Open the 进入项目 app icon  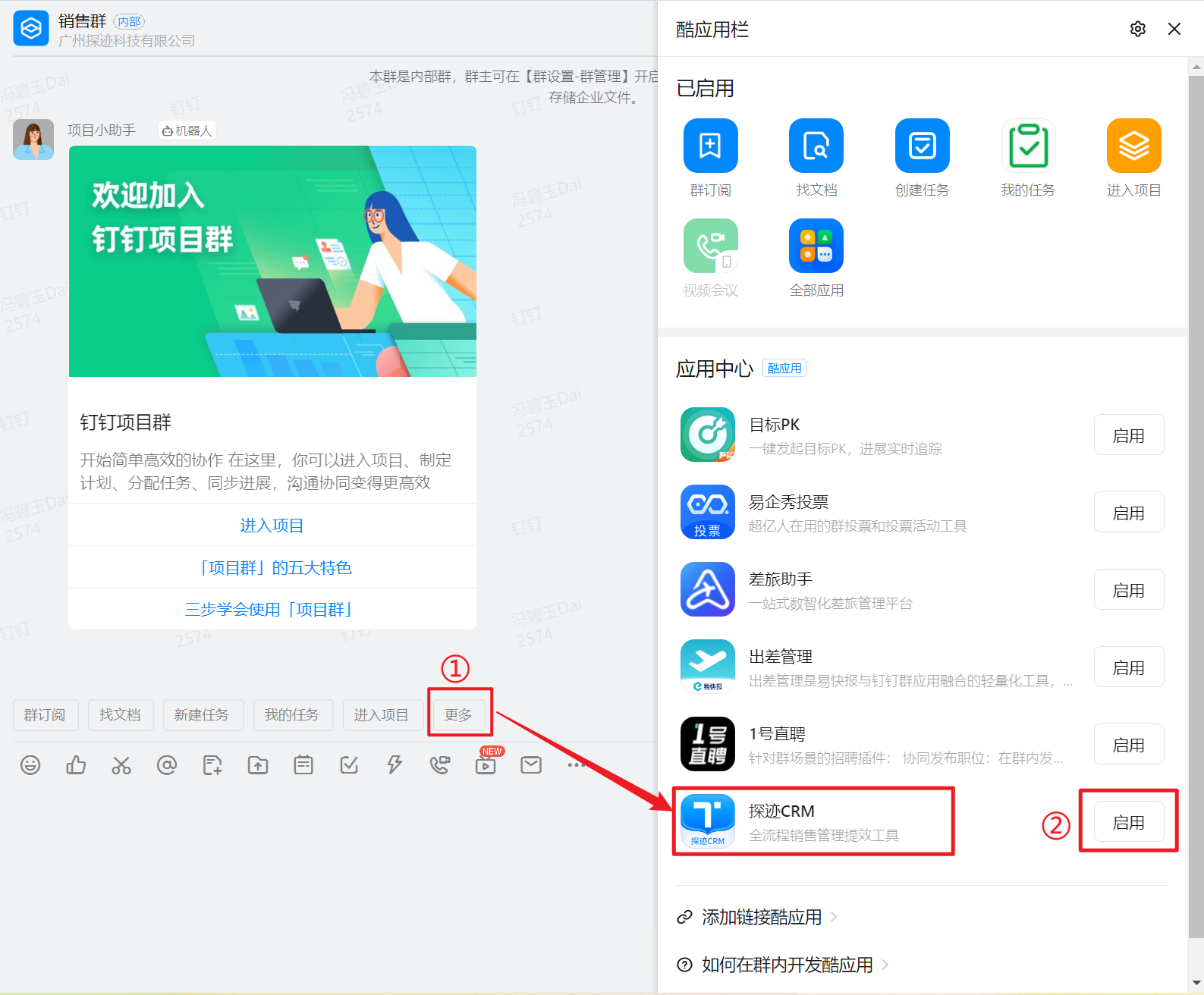point(1133,146)
